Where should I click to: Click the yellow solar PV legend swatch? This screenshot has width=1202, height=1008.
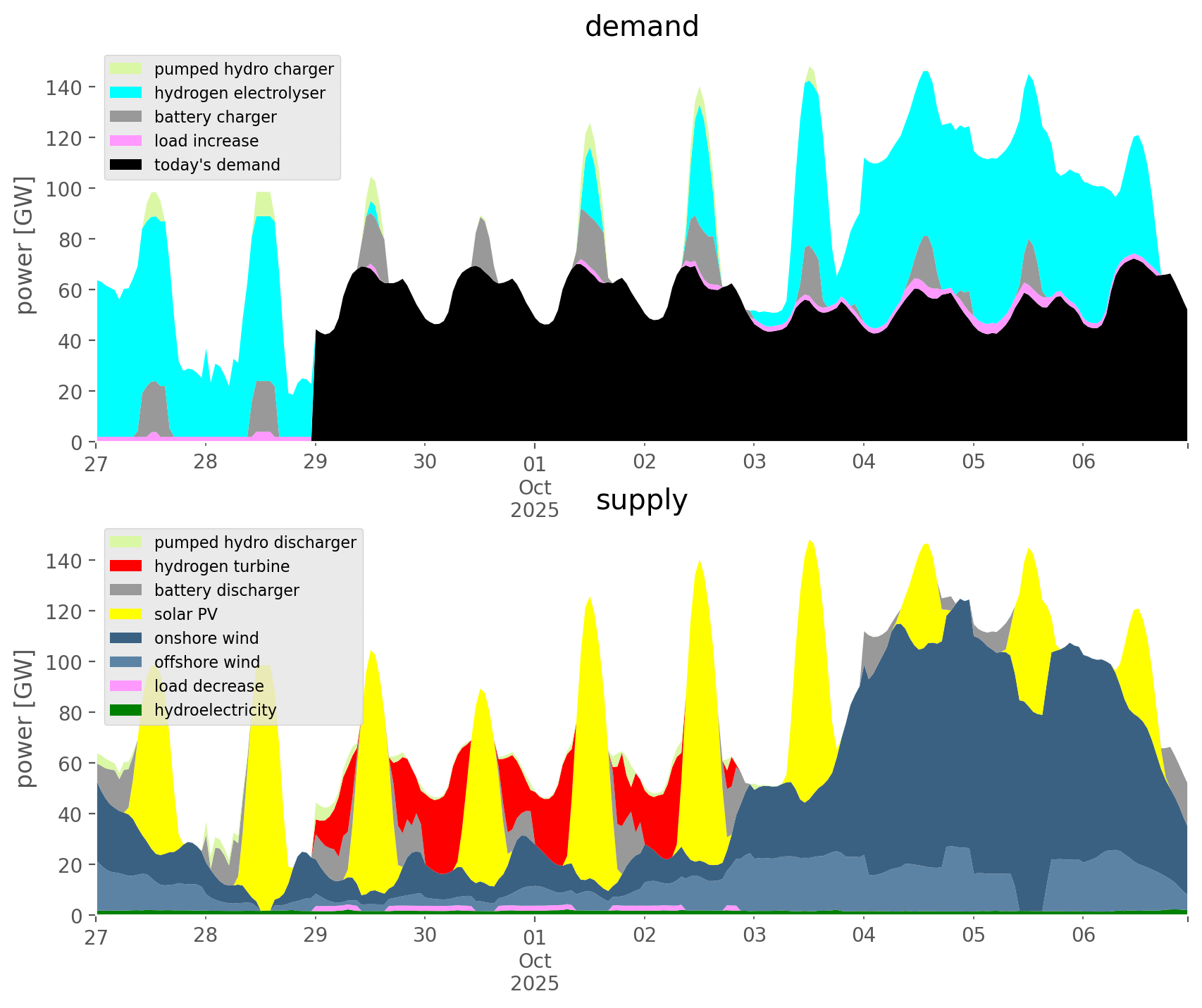127,614
